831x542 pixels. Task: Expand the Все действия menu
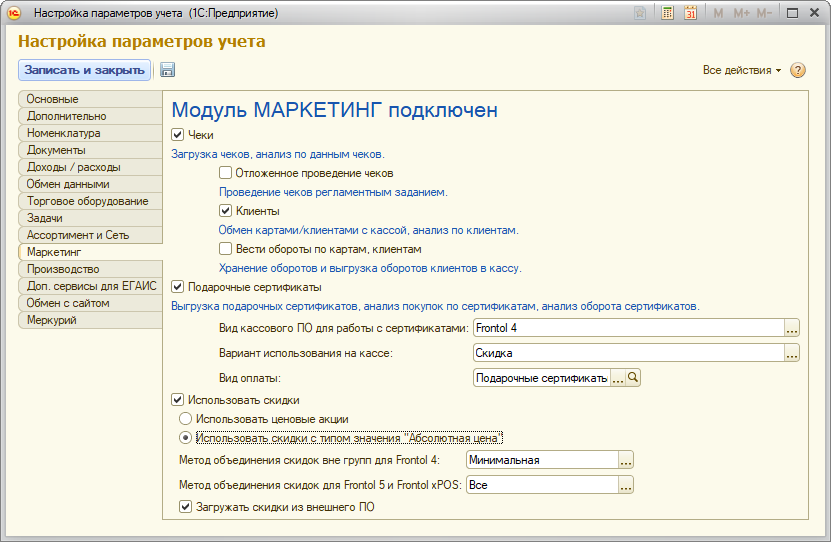(741, 70)
